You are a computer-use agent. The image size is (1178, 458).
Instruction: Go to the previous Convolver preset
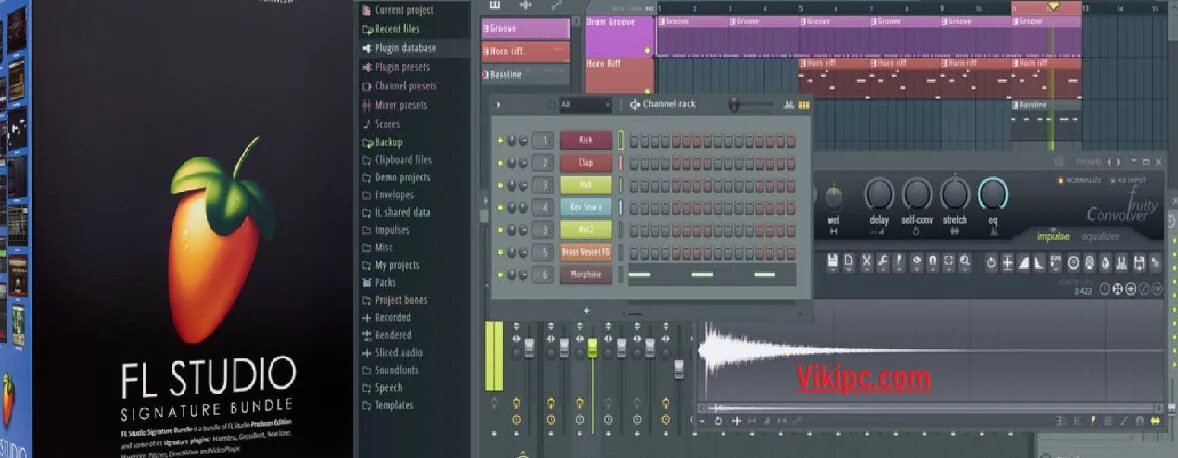click(x=1110, y=161)
